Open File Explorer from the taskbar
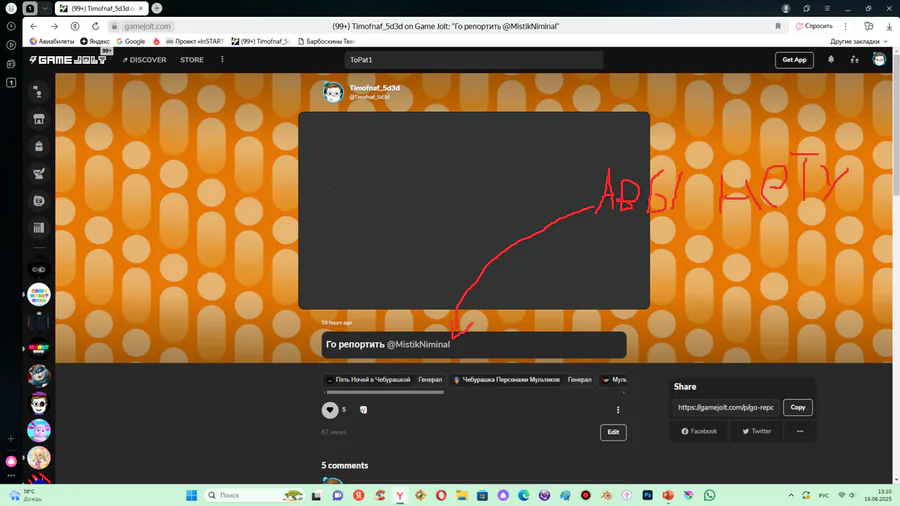This screenshot has width=900, height=506. [462, 495]
